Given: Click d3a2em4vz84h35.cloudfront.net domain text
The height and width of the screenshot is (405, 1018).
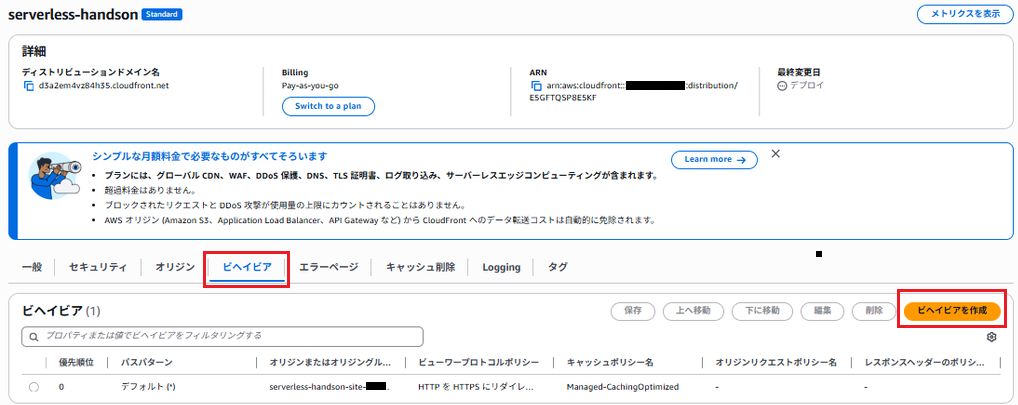Looking at the screenshot, I should click(104, 86).
